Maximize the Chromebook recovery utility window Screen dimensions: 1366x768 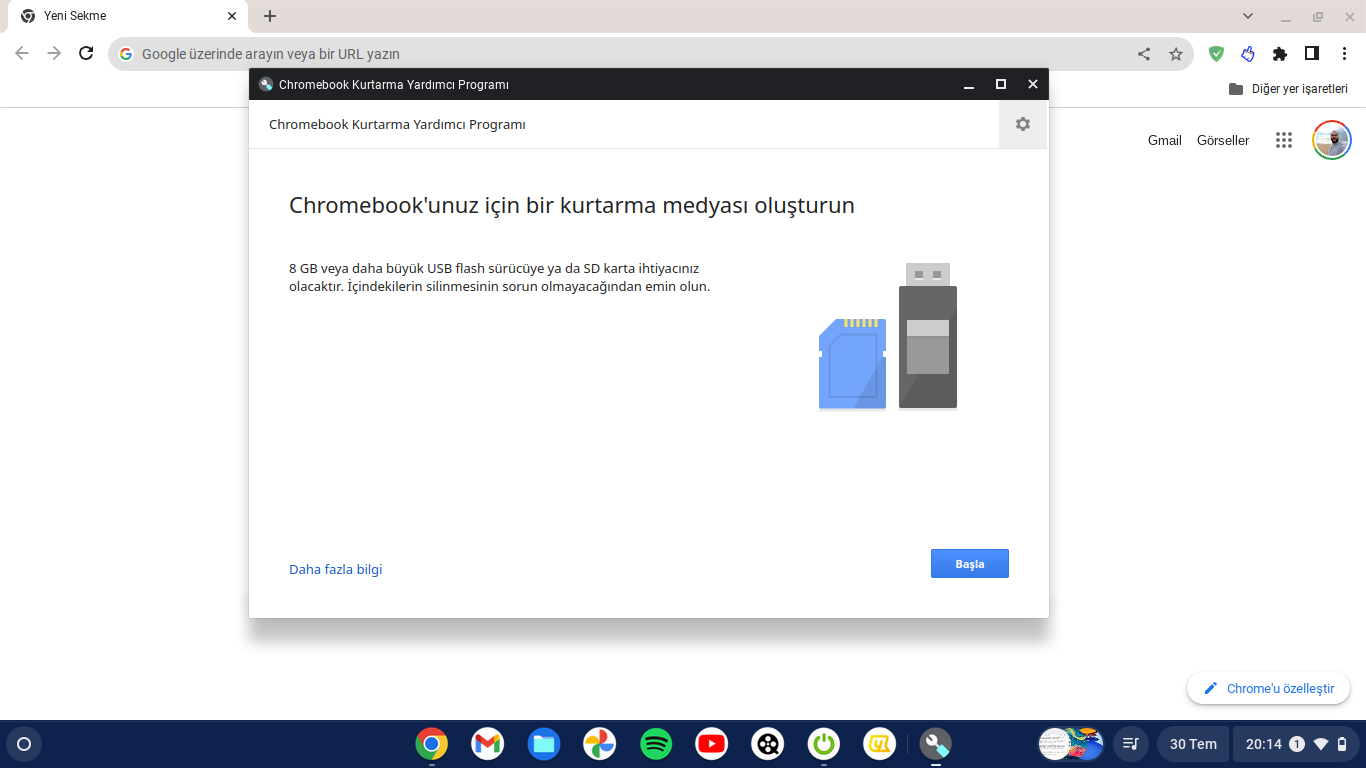coord(1001,85)
